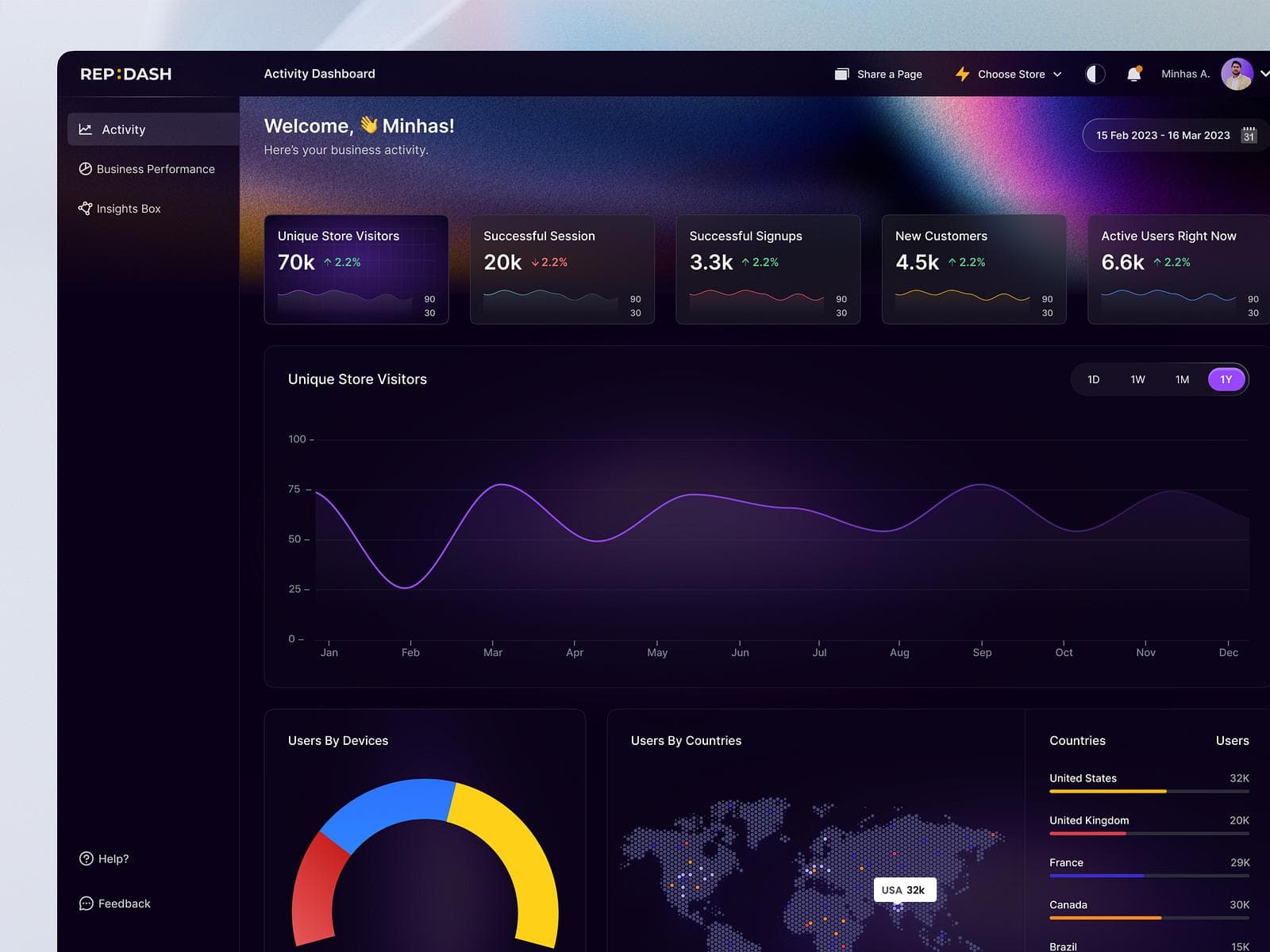Click the calendar icon in date range
The width and height of the screenshot is (1270, 952).
(1249, 135)
